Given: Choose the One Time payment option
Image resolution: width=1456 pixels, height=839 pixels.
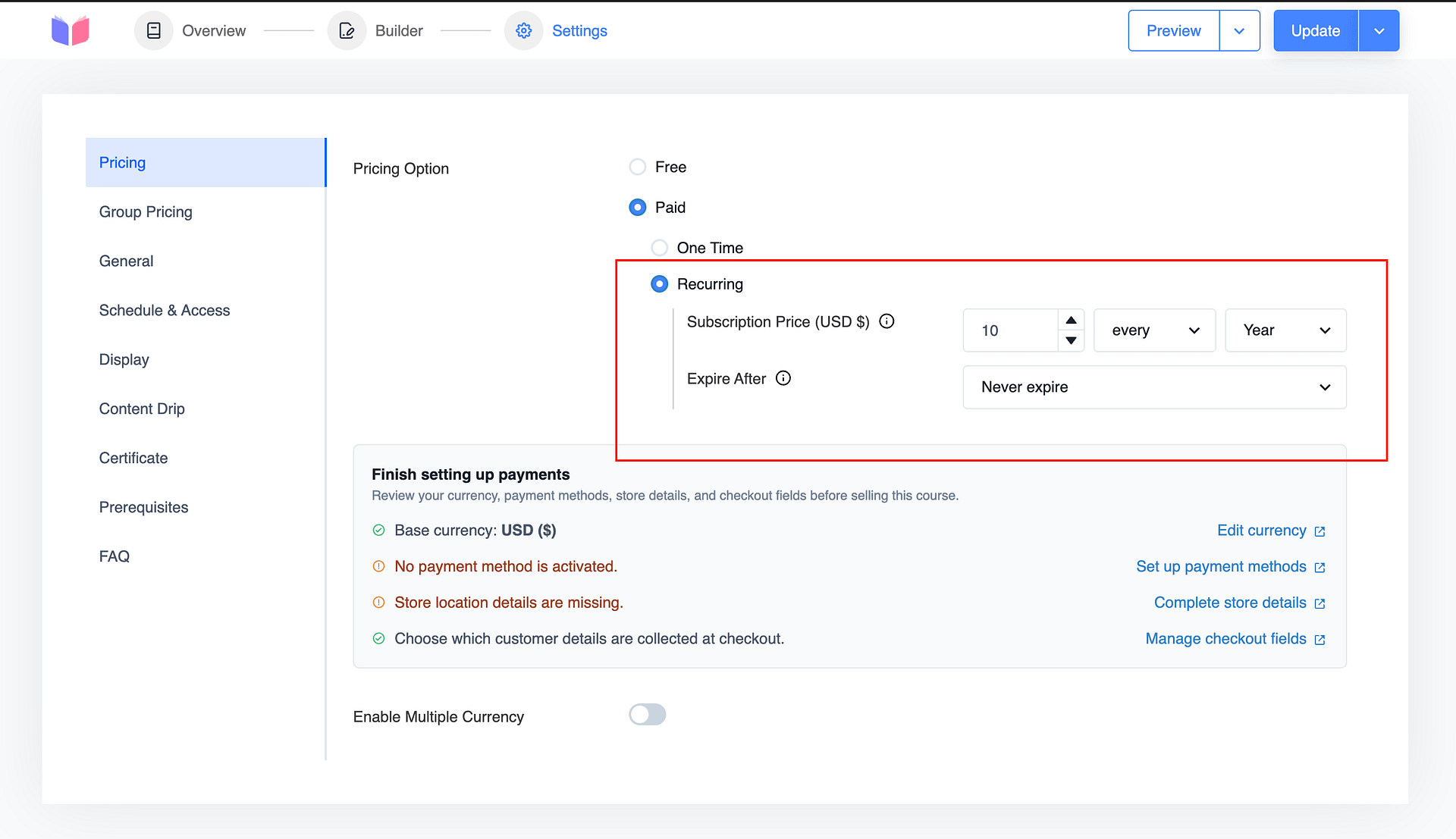Looking at the screenshot, I should coord(660,248).
